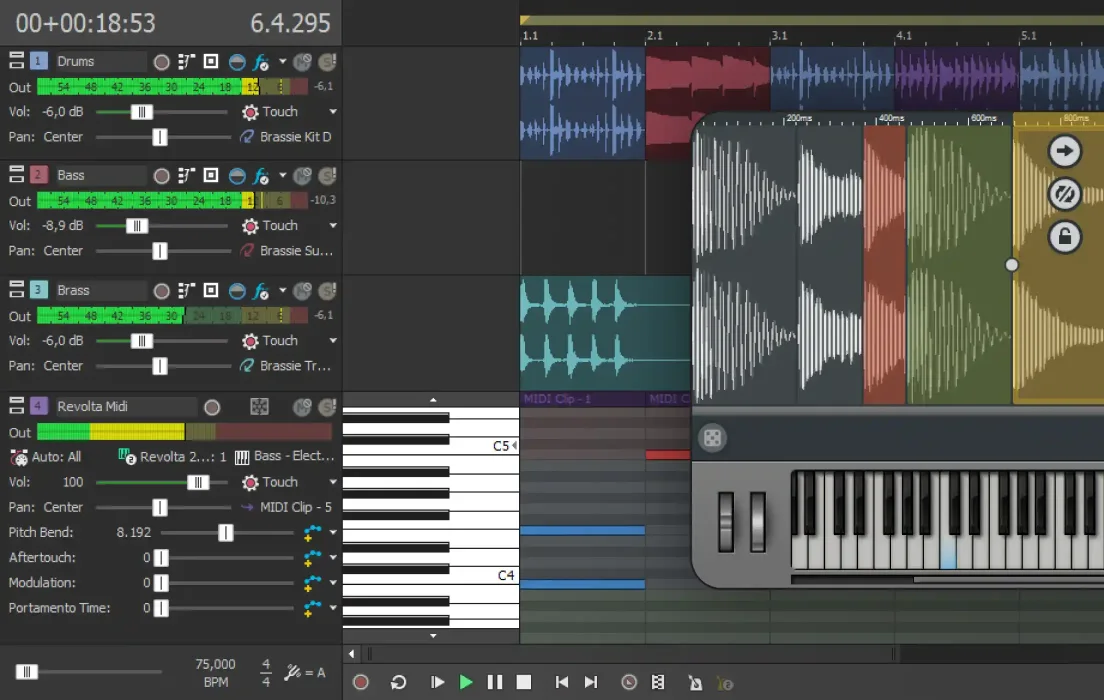Click the green Play button

tap(465, 682)
